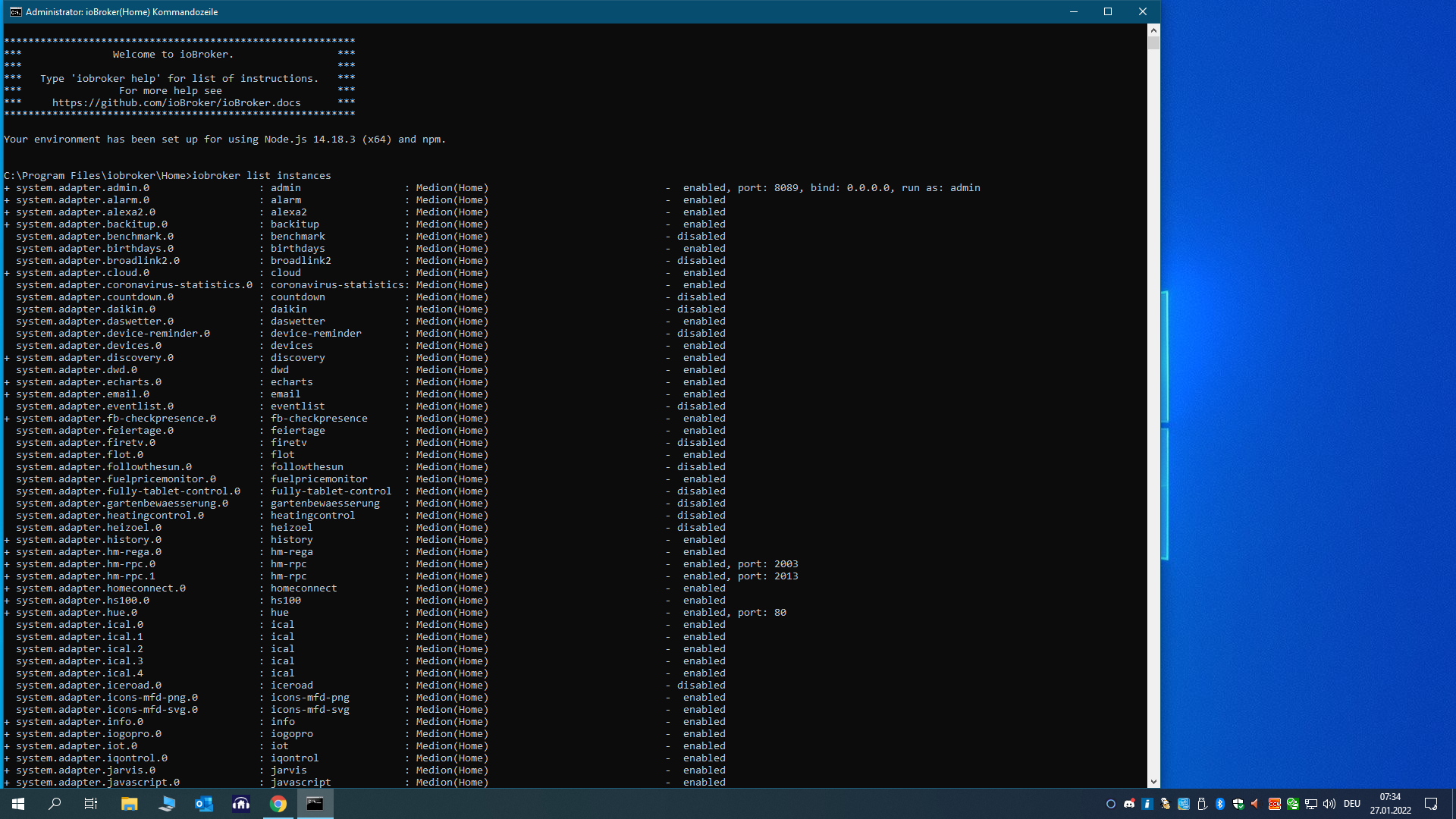Click 'port: 8089' in admin row
The width and height of the screenshot is (1456, 819).
tap(770, 188)
